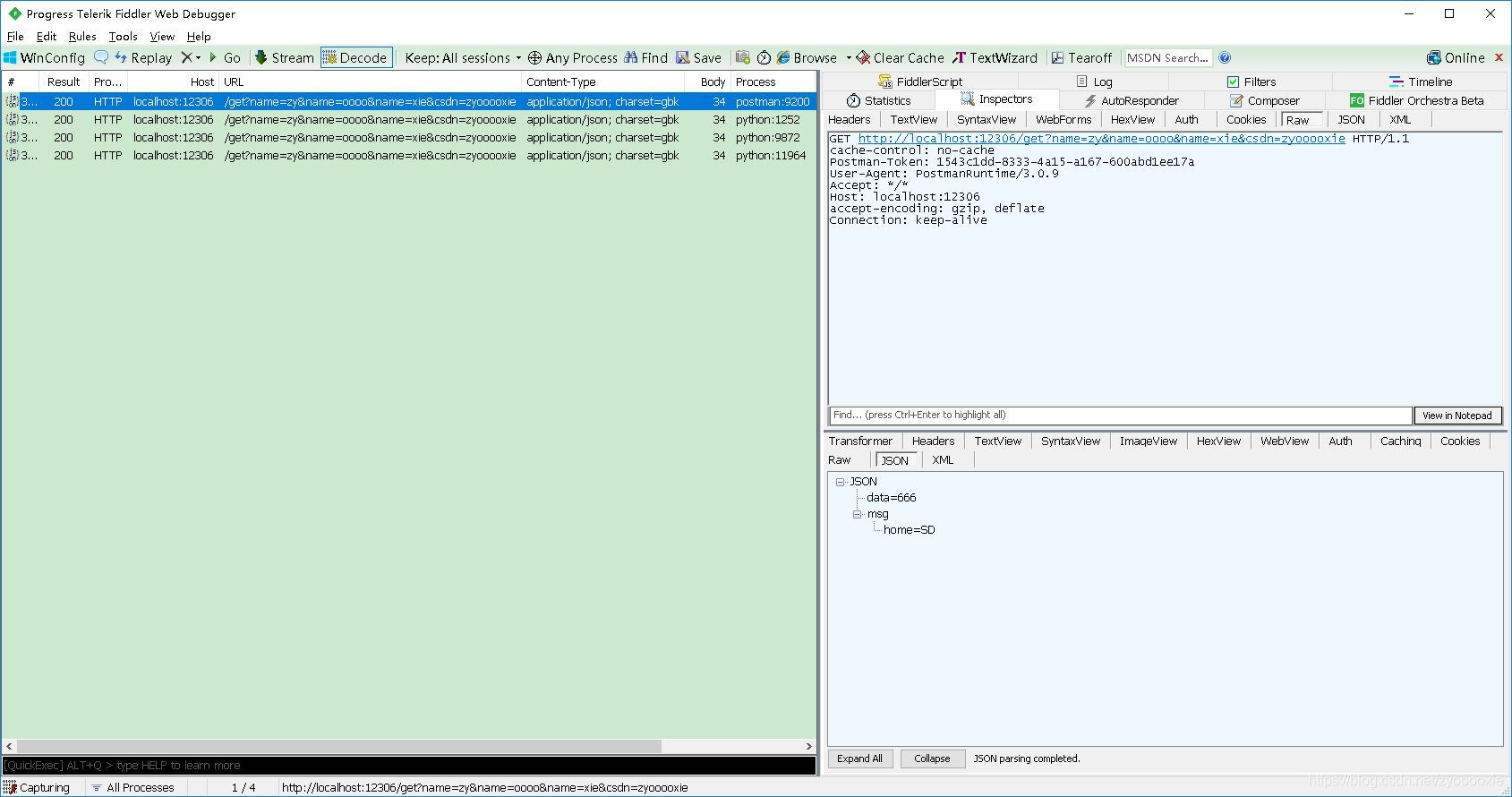
Task: Select response Caching tab
Action: point(1400,441)
